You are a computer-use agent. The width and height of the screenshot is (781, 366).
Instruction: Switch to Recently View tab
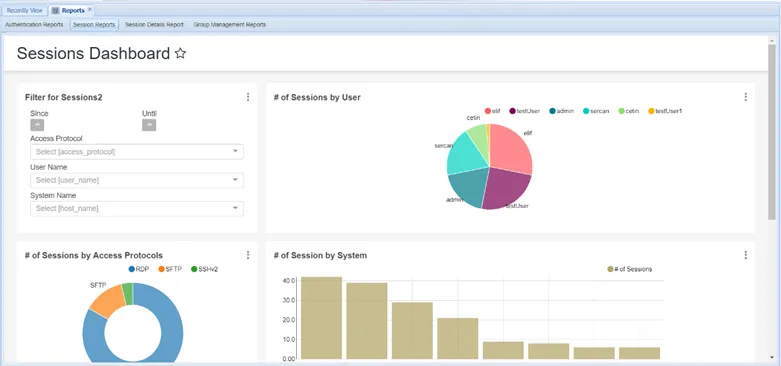click(24, 10)
